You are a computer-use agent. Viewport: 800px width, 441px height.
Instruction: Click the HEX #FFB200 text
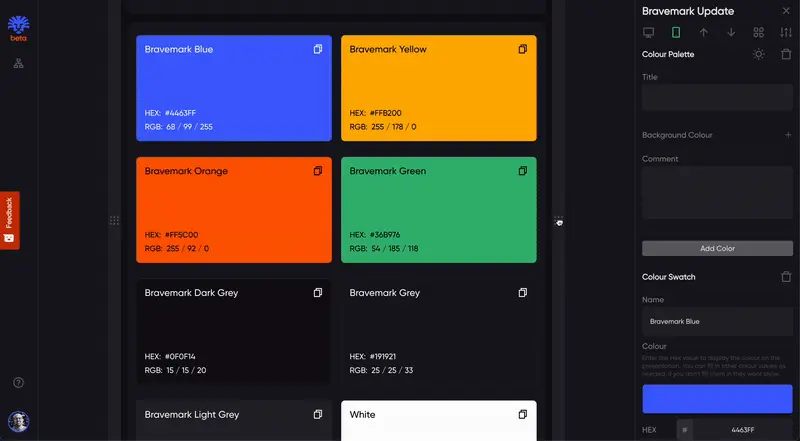tap(376, 113)
